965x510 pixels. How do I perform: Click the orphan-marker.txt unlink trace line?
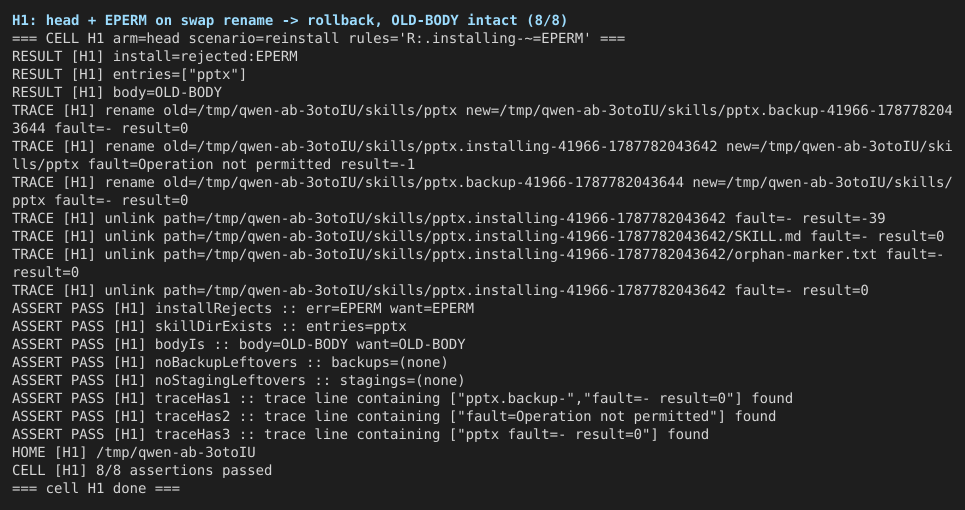point(478,263)
